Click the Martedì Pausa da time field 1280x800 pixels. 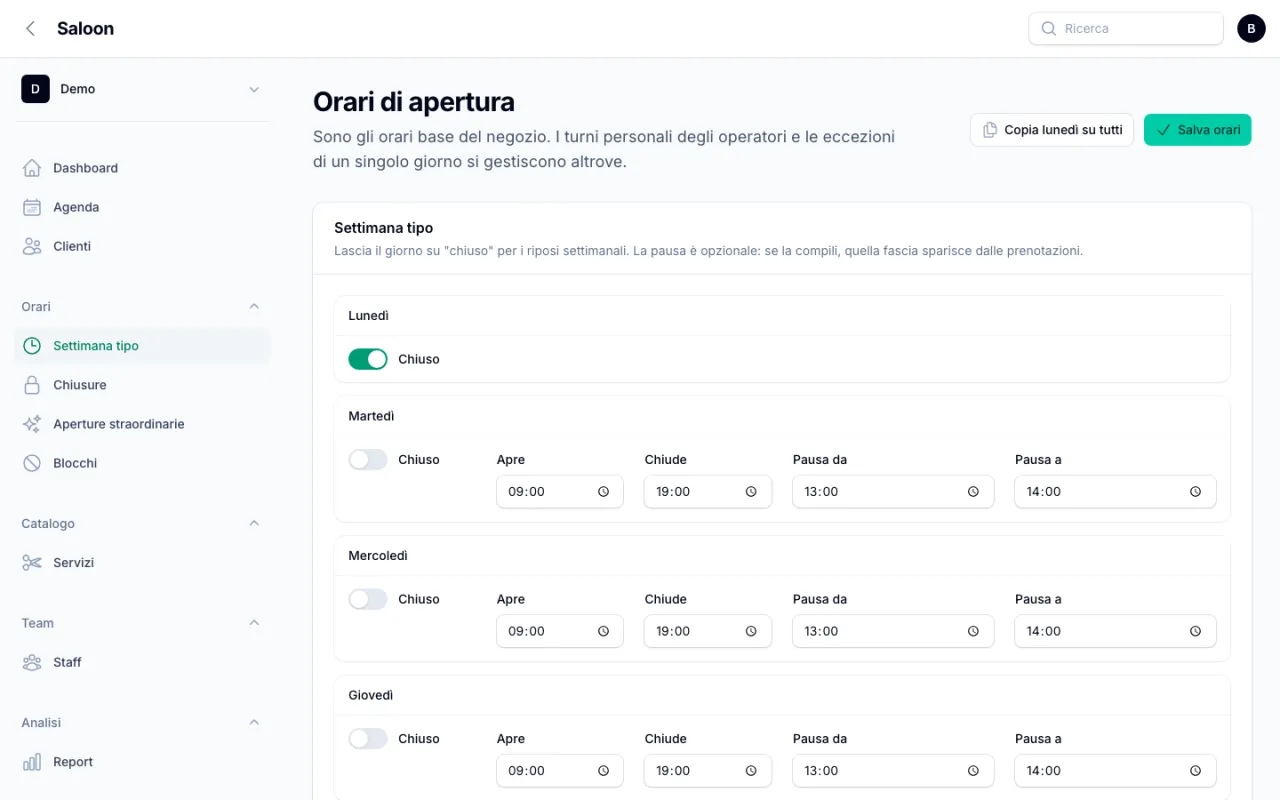[x=893, y=492]
